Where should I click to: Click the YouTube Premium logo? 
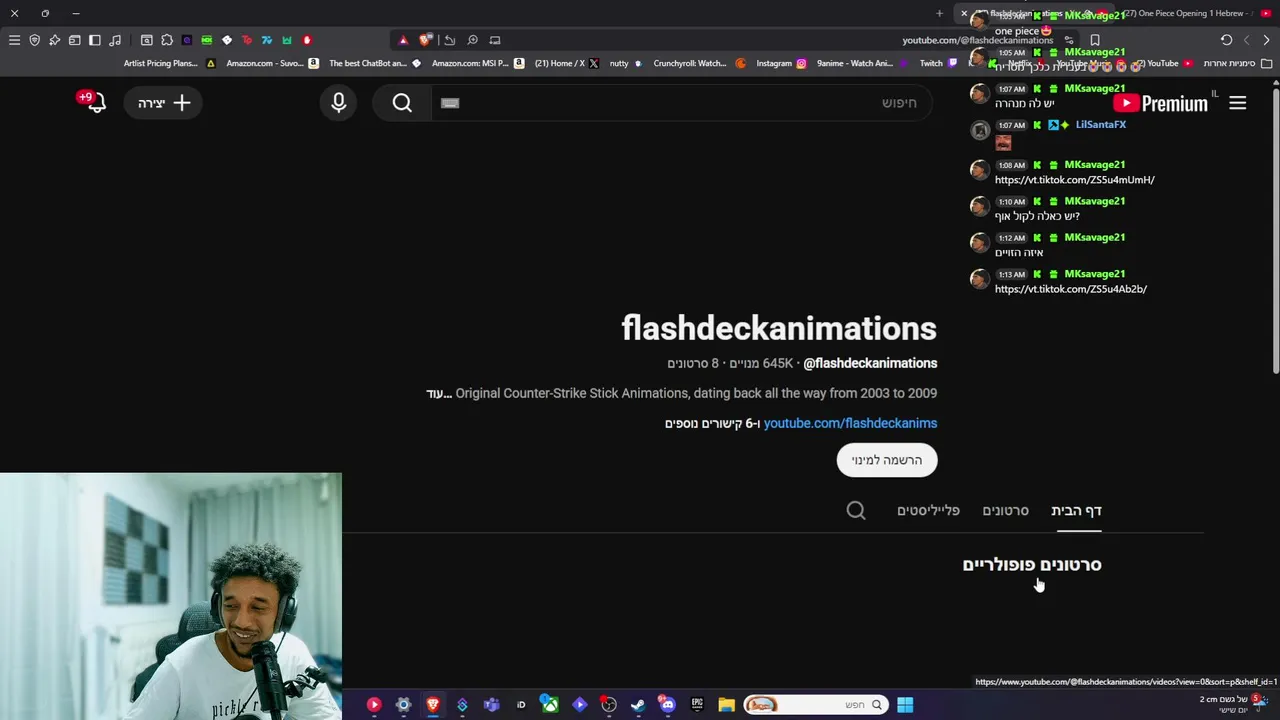(1161, 103)
